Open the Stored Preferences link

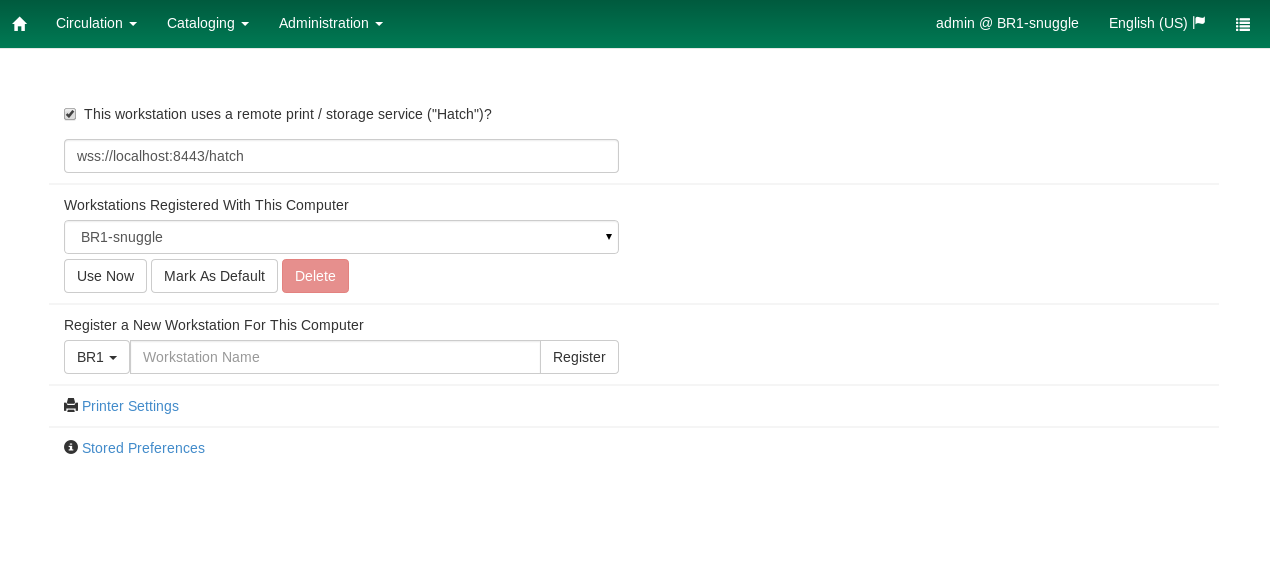point(143,448)
